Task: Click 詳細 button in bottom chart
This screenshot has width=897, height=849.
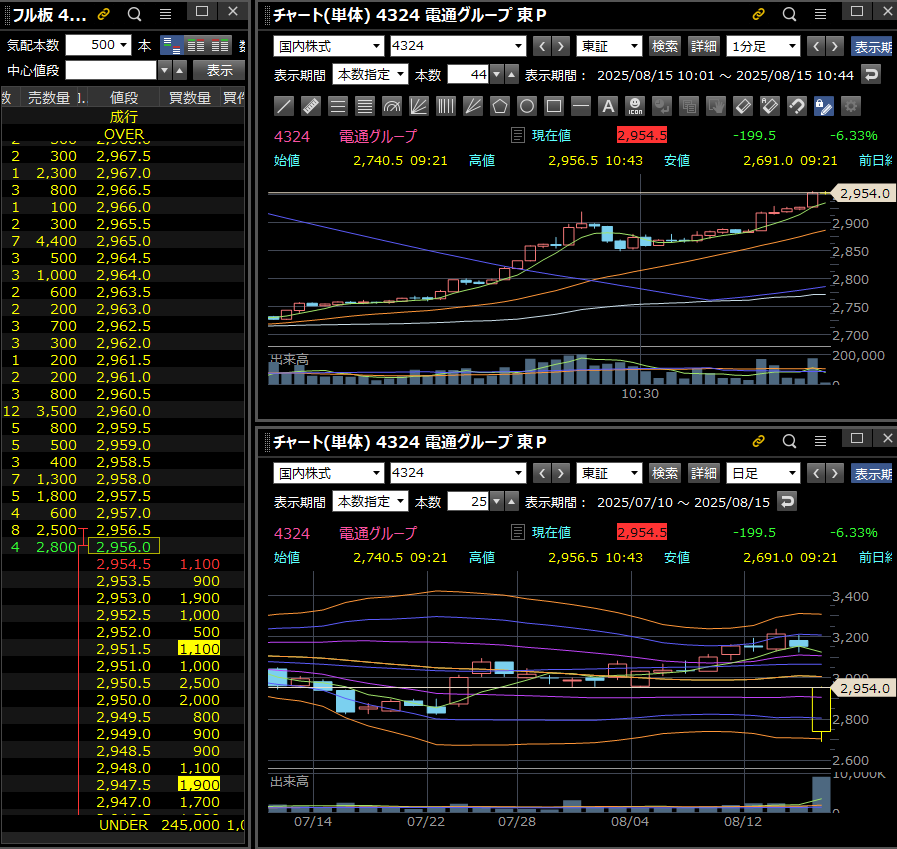Action: tap(703, 473)
